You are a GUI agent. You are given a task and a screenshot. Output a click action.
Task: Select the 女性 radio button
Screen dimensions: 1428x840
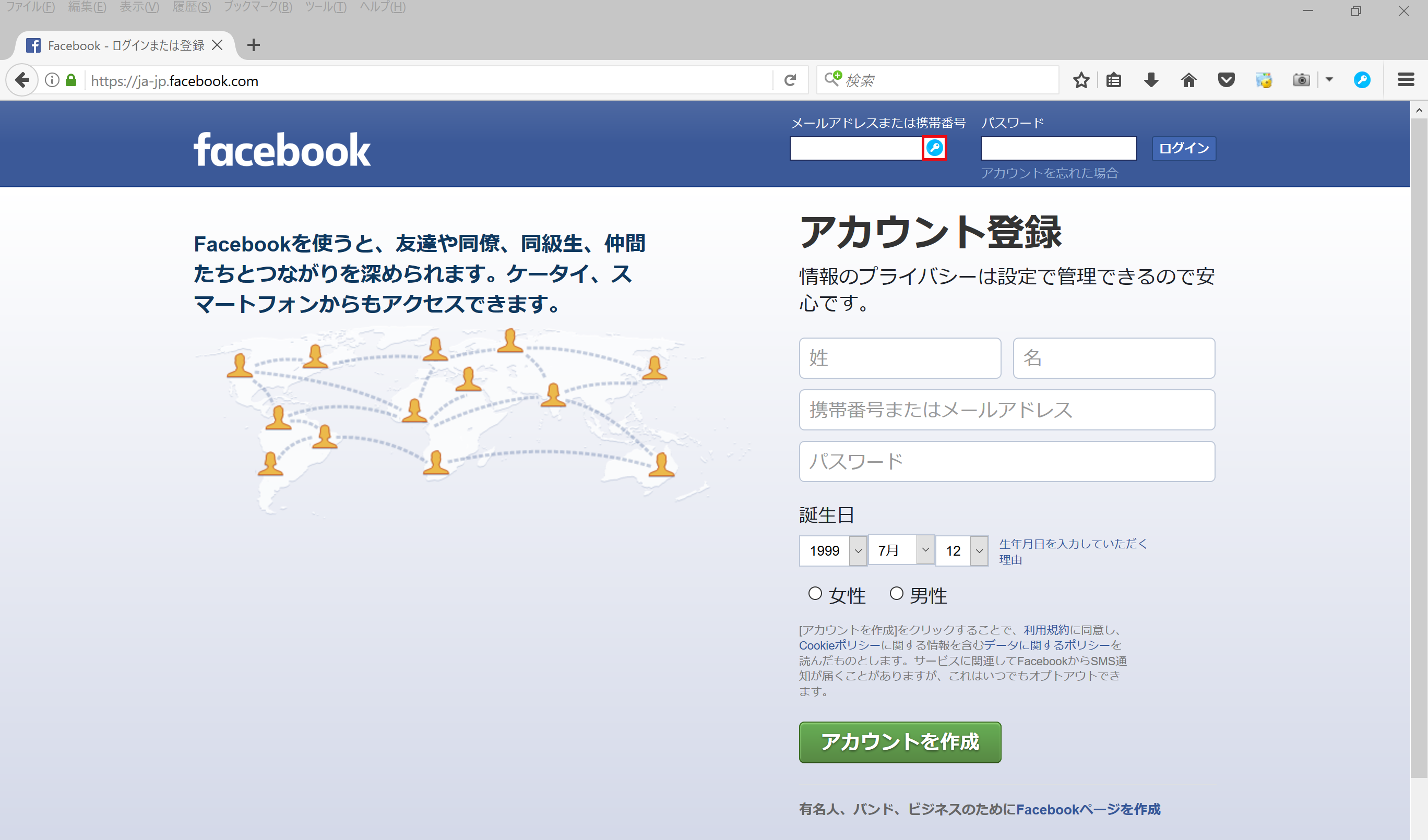click(x=815, y=594)
